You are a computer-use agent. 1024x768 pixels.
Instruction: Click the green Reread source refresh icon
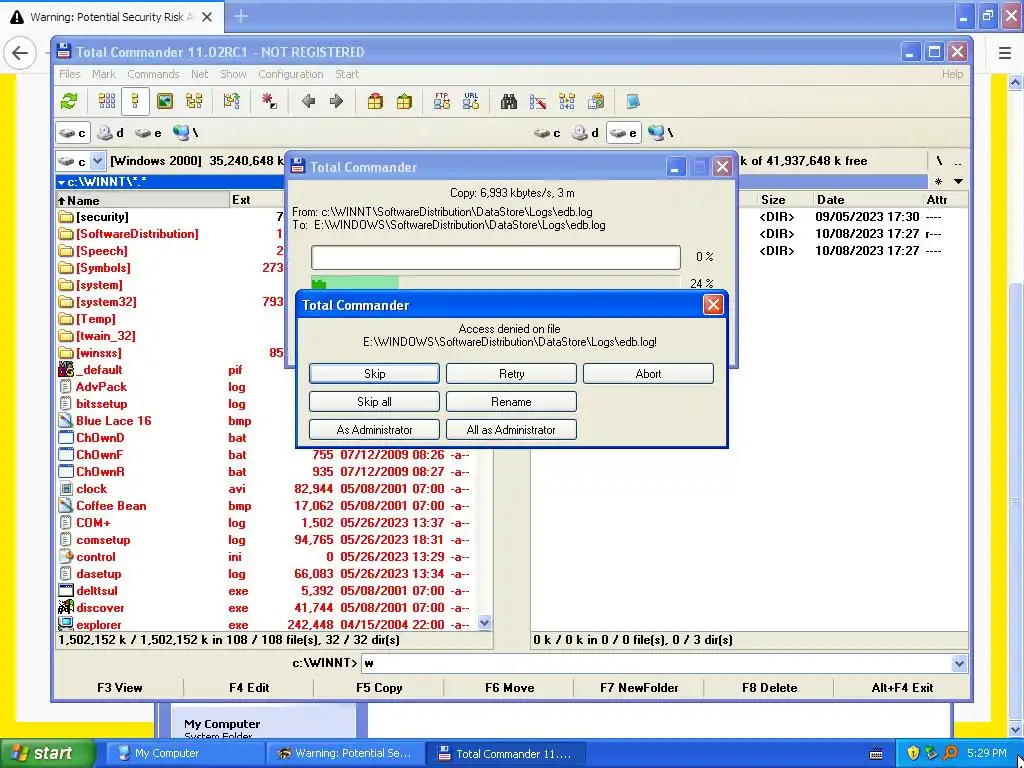69,101
